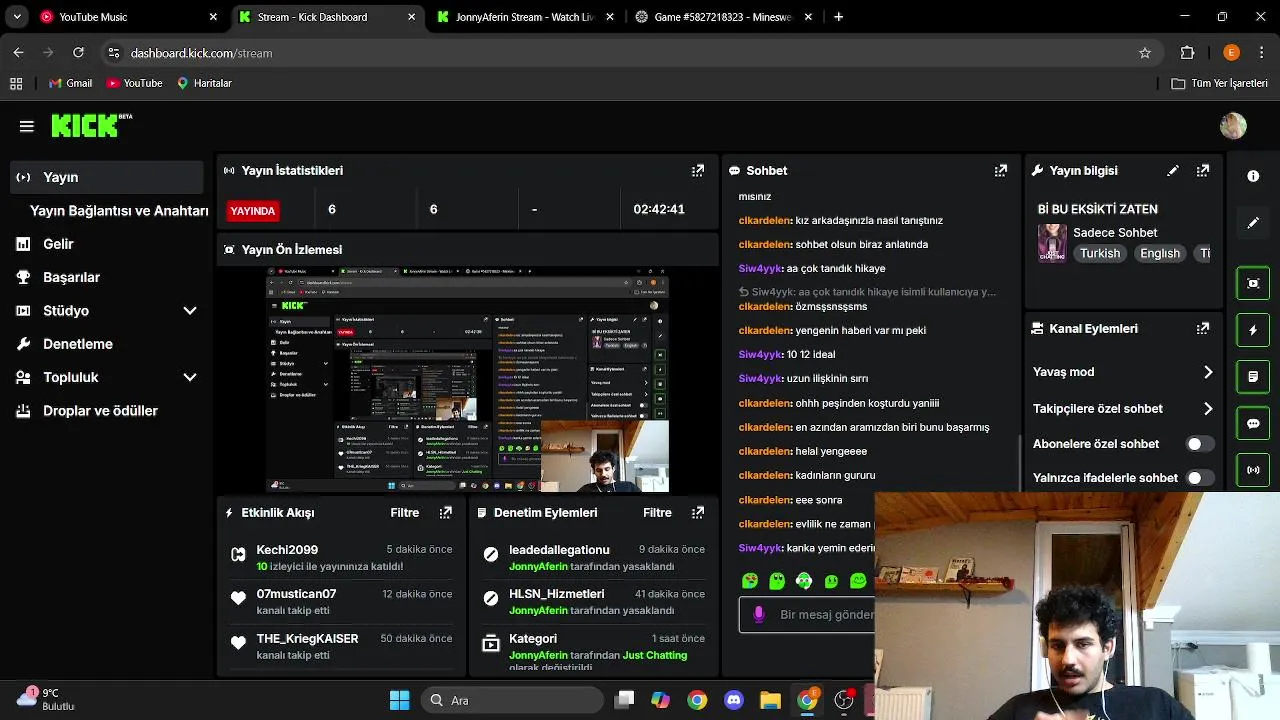Insert the second green emote below chat

pos(777,581)
